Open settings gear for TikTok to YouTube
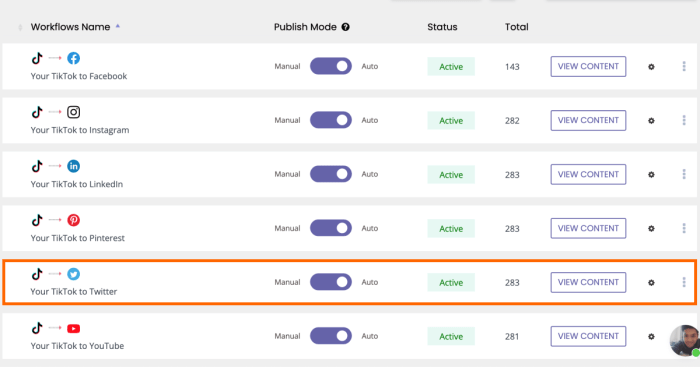The width and height of the screenshot is (700, 367). click(651, 337)
